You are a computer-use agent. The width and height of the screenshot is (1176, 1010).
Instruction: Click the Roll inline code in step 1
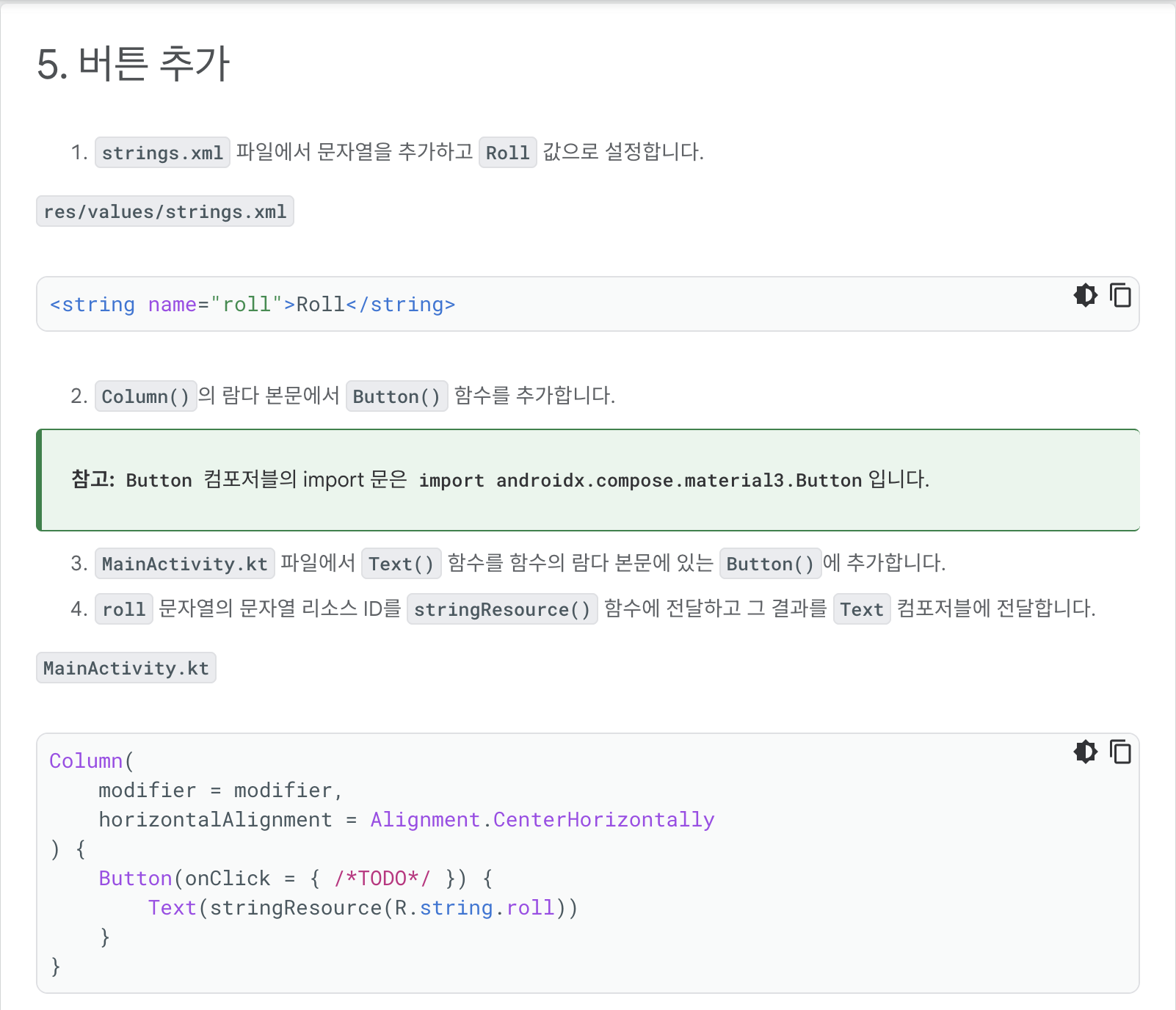508,153
